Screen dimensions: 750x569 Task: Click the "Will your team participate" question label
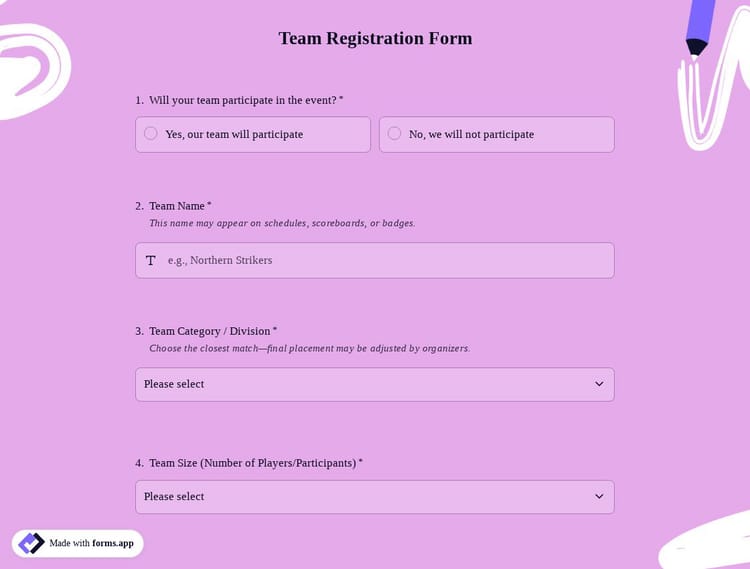(x=243, y=100)
